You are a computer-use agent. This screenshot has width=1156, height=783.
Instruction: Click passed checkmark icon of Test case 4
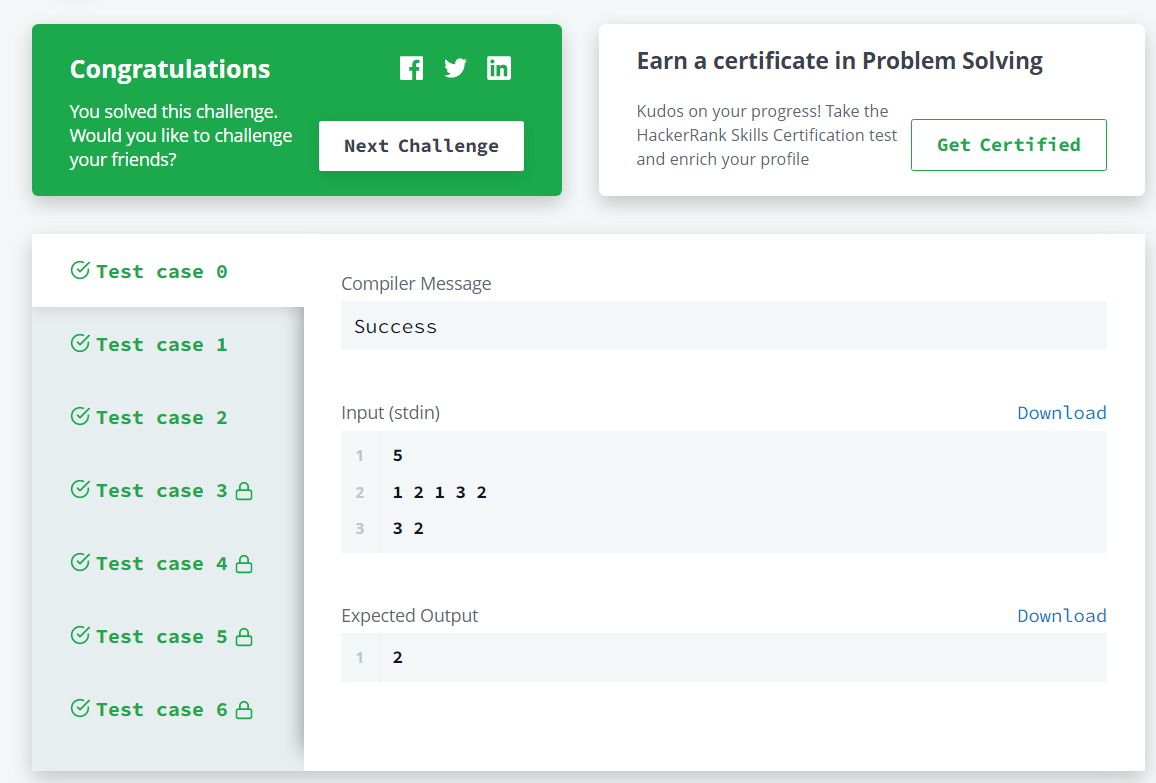80,563
